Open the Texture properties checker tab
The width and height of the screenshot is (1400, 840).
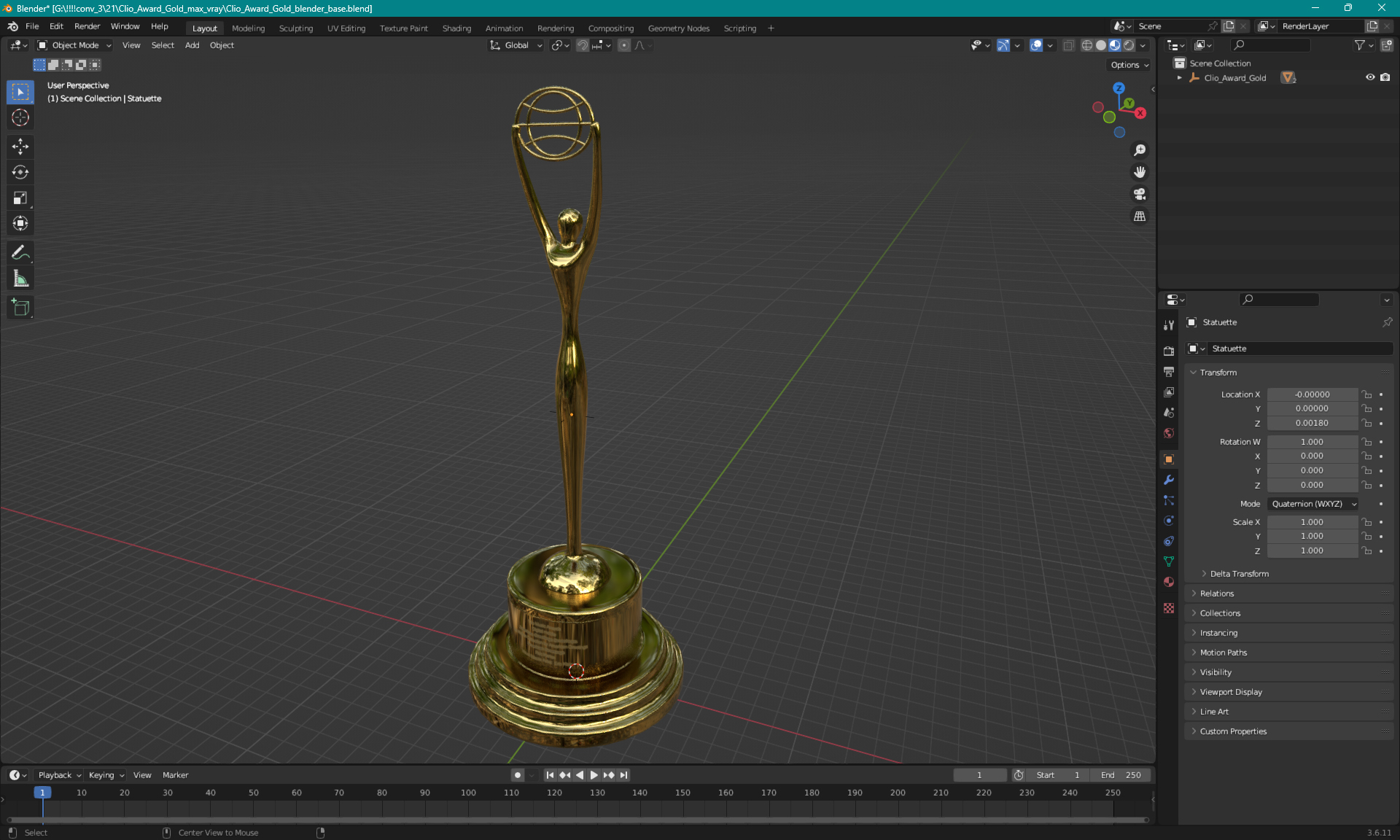(x=1169, y=608)
